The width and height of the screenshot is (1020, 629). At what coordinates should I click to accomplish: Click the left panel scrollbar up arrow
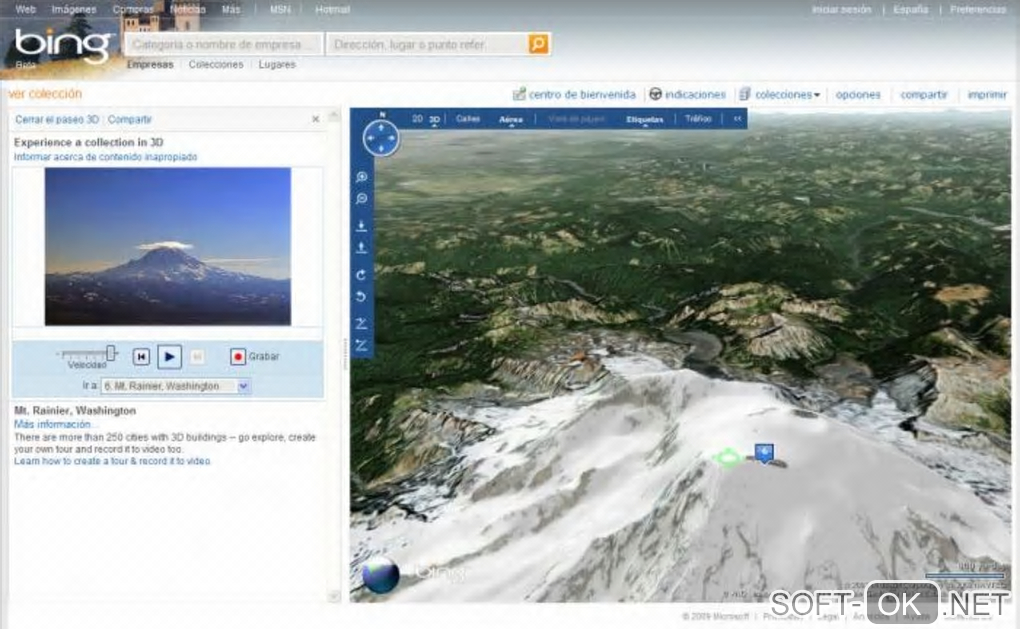(334, 116)
